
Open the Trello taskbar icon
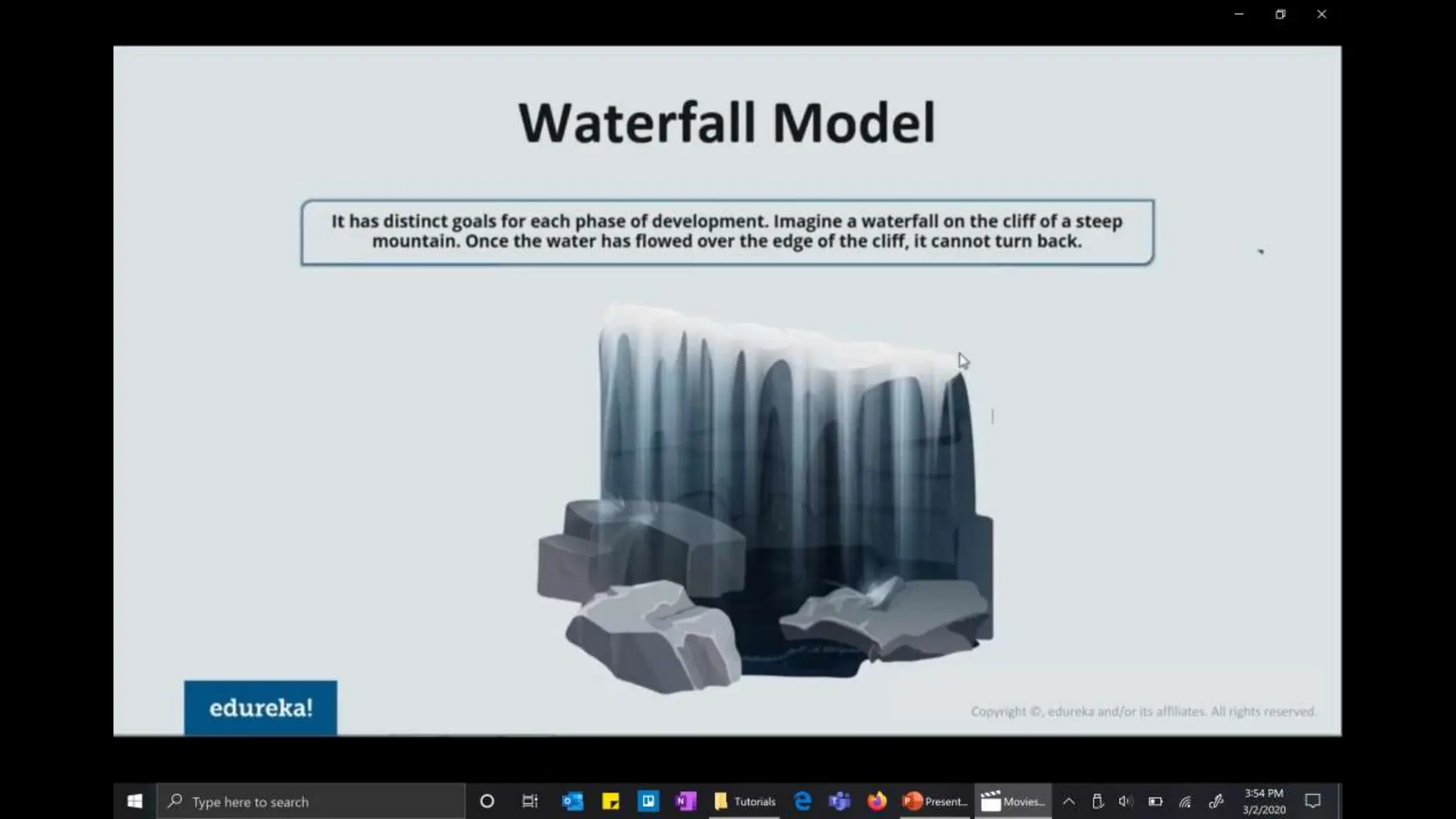click(x=648, y=801)
